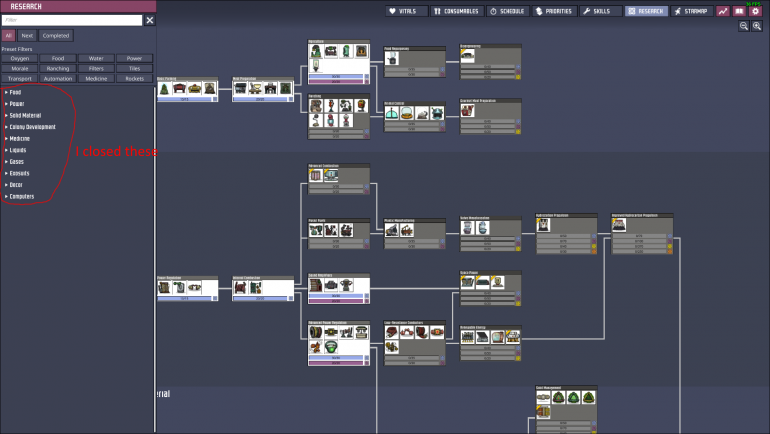The image size is (770, 434).
Task: Open the database book icon
Action: [x=739, y=11]
